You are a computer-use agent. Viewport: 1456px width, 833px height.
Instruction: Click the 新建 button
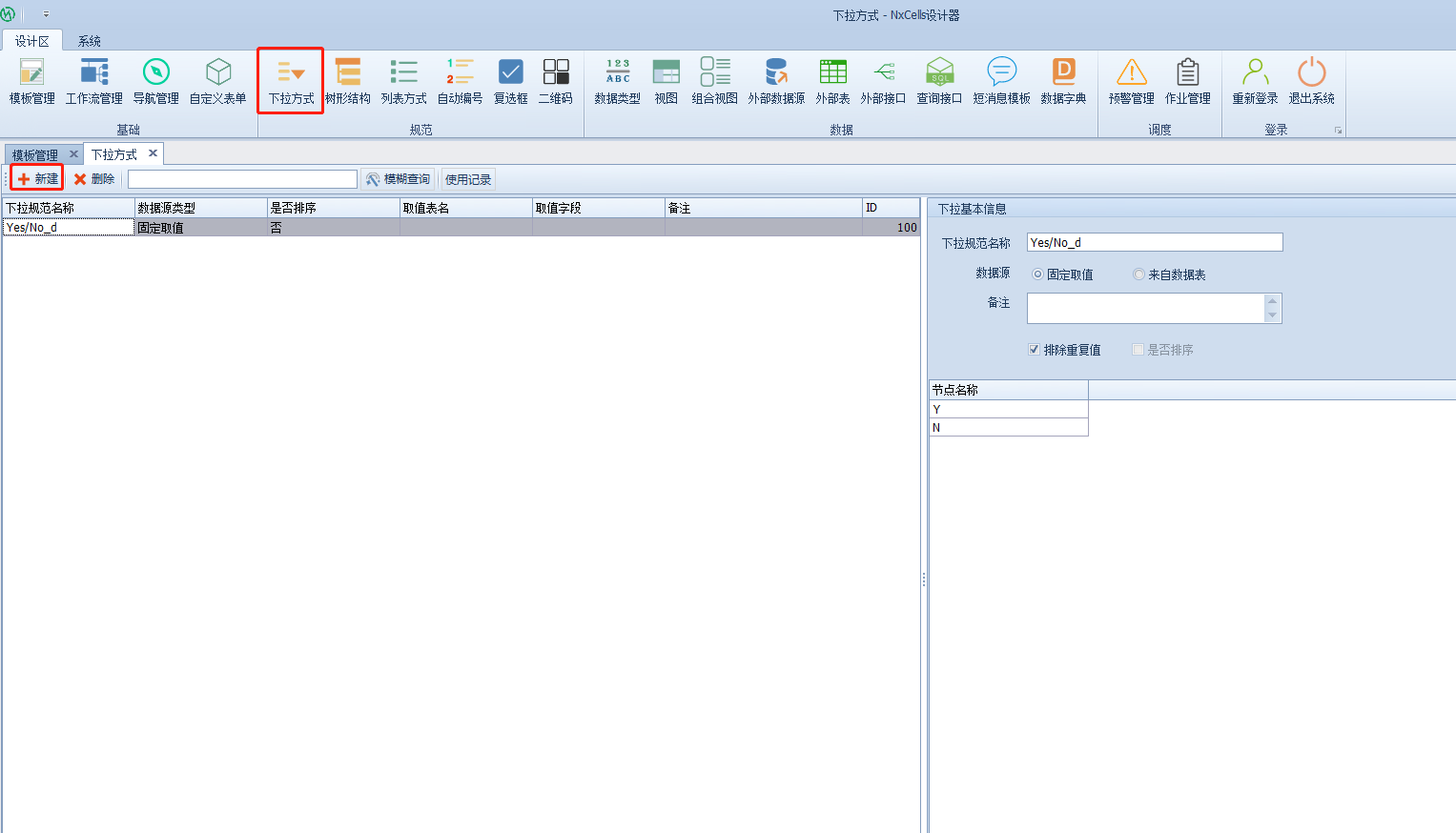(x=37, y=179)
